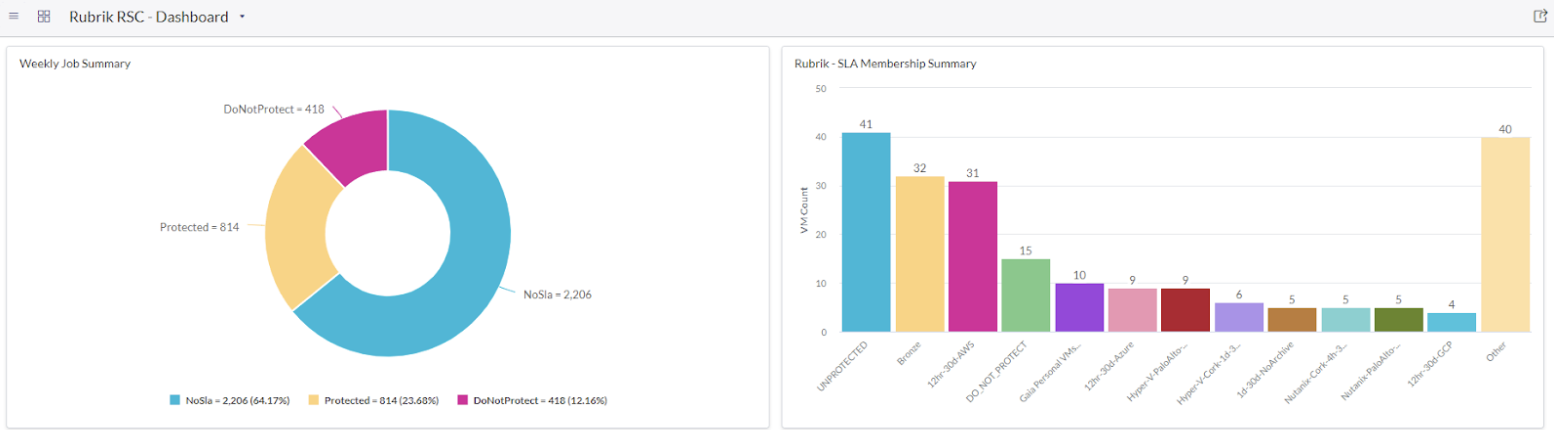
Task: Click the DoNotProtect = 418 callout label
Action: click(x=273, y=109)
